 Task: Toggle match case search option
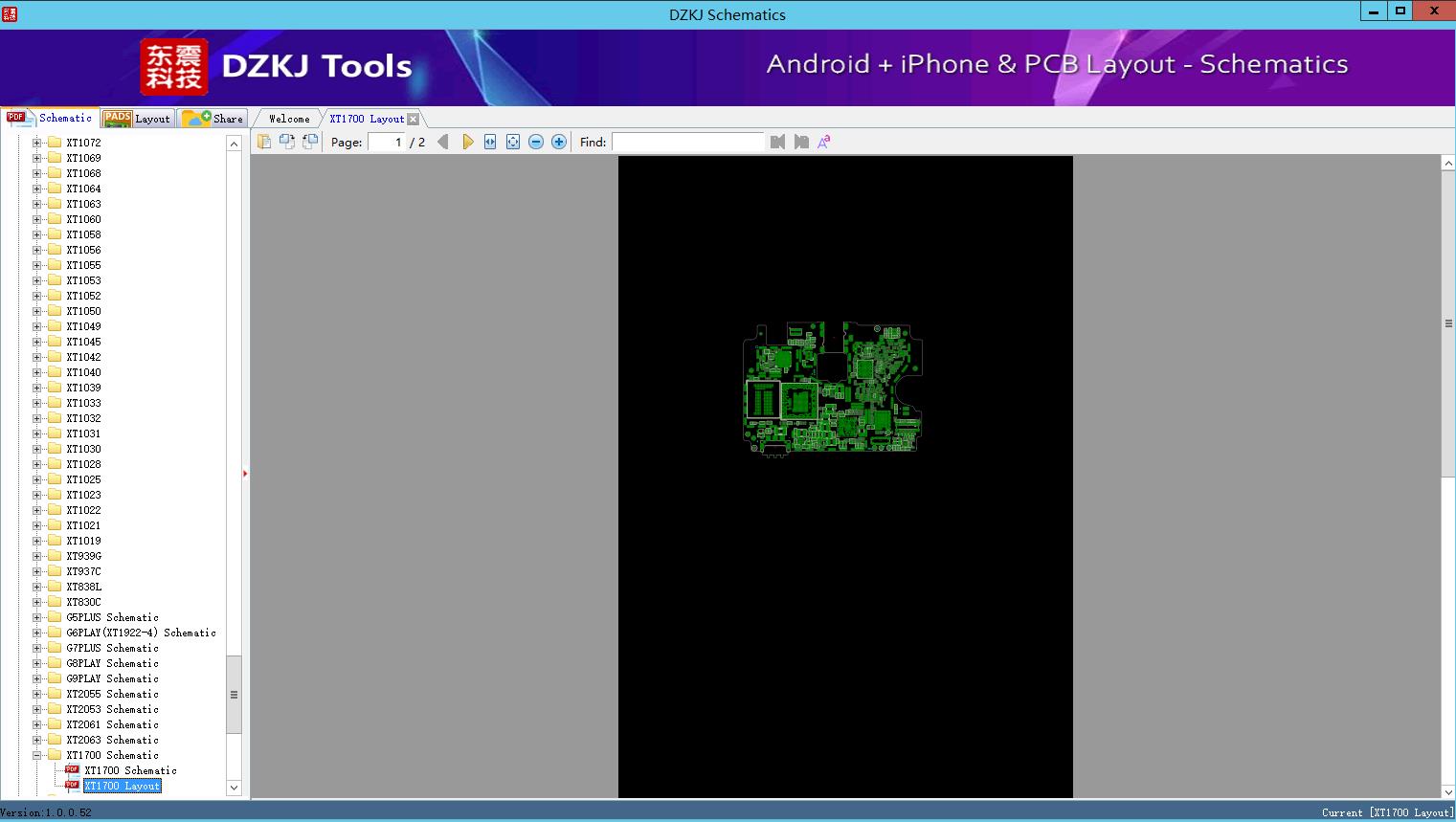point(824,142)
